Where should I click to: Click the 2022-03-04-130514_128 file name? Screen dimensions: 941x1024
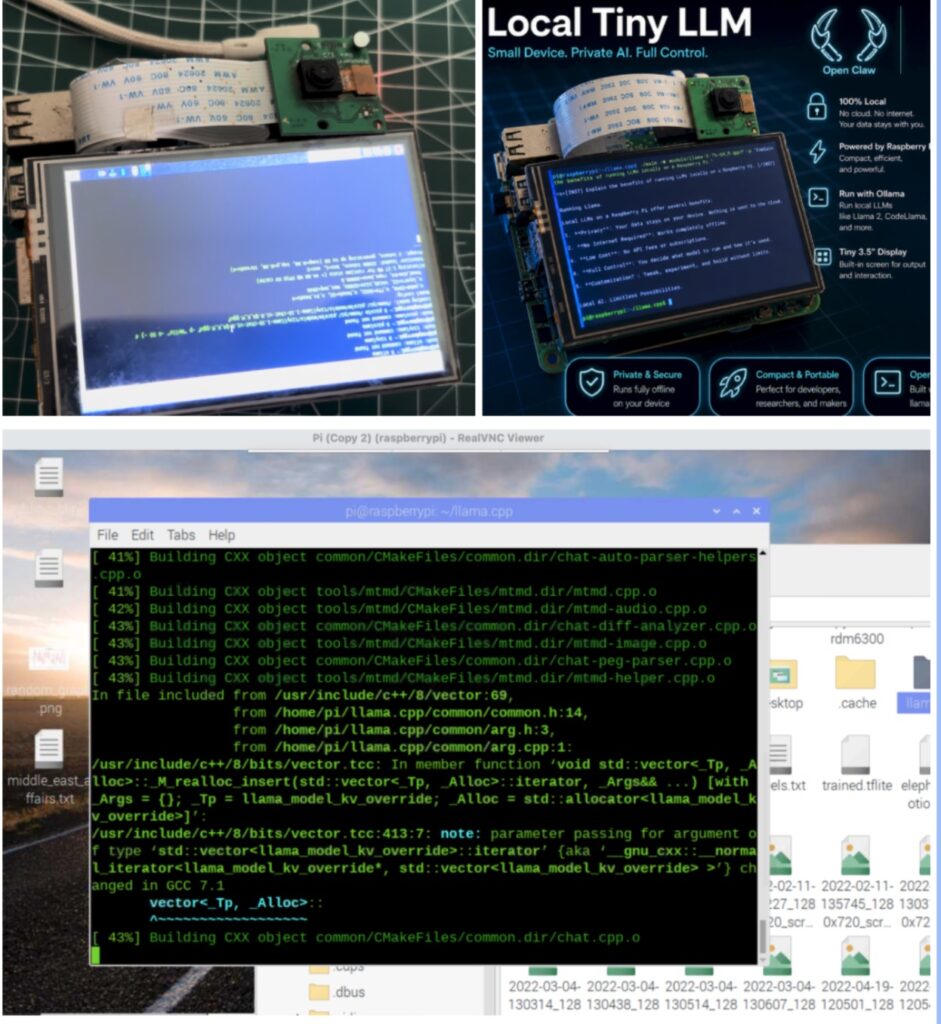coord(701,995)
